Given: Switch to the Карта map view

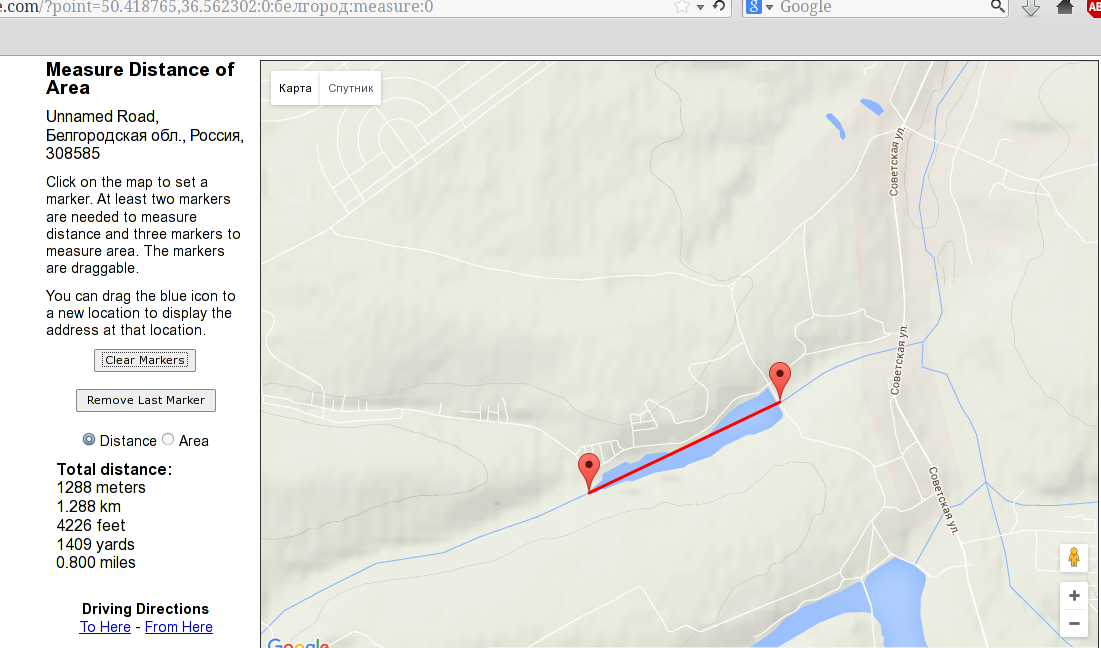Looking at the screenshot, I should pos(295,88).
